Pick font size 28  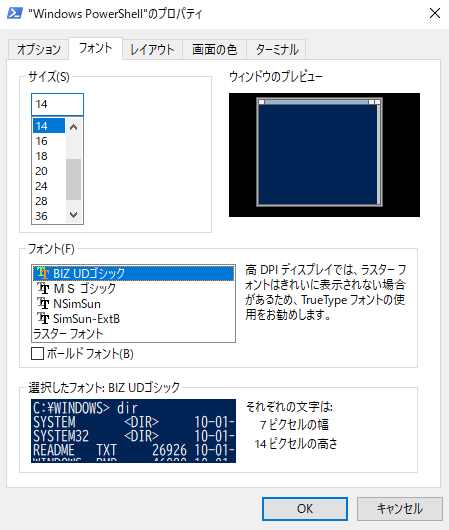coord(49,201)
